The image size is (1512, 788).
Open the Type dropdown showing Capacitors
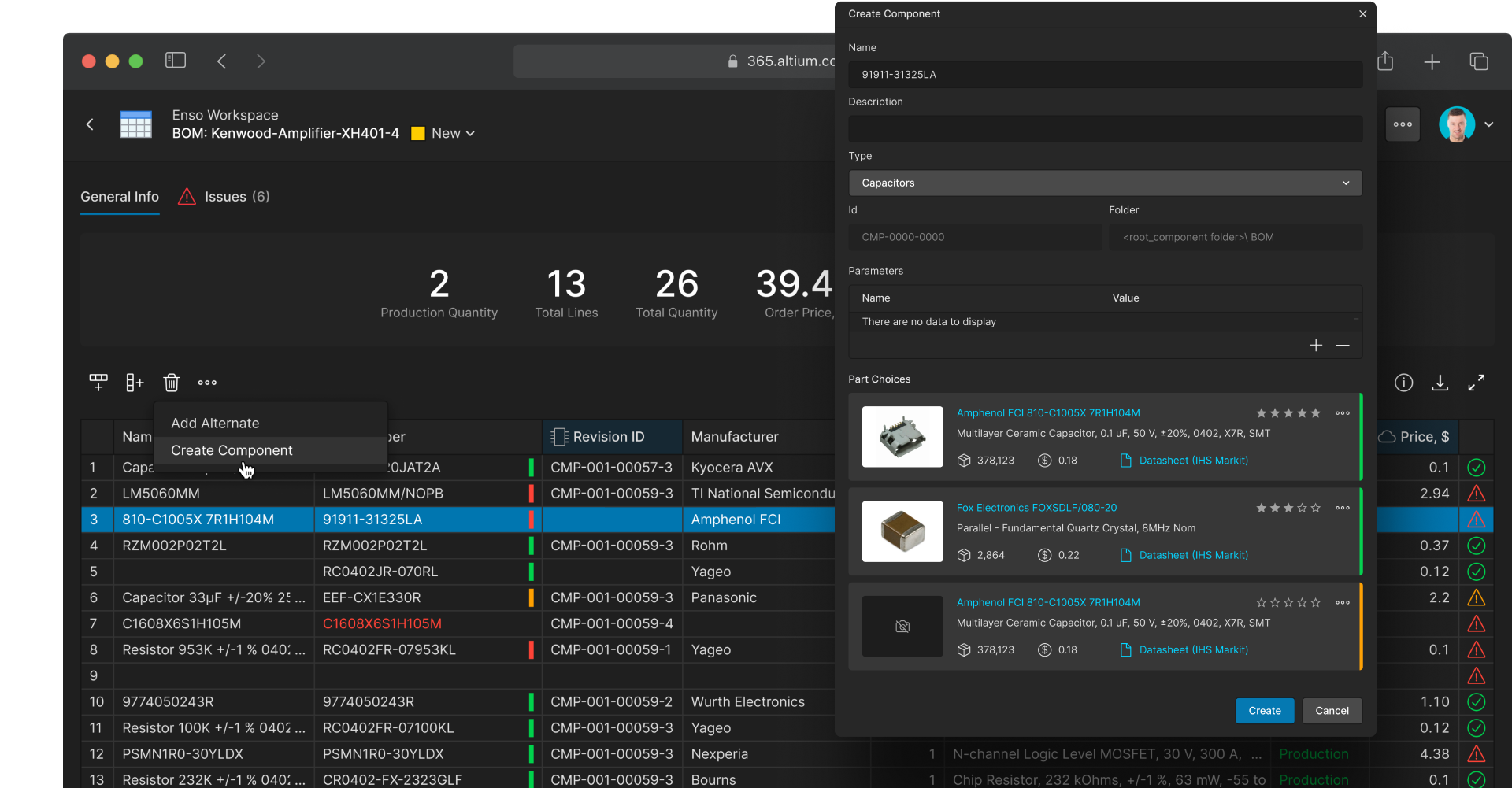[x=1105, y=183]
